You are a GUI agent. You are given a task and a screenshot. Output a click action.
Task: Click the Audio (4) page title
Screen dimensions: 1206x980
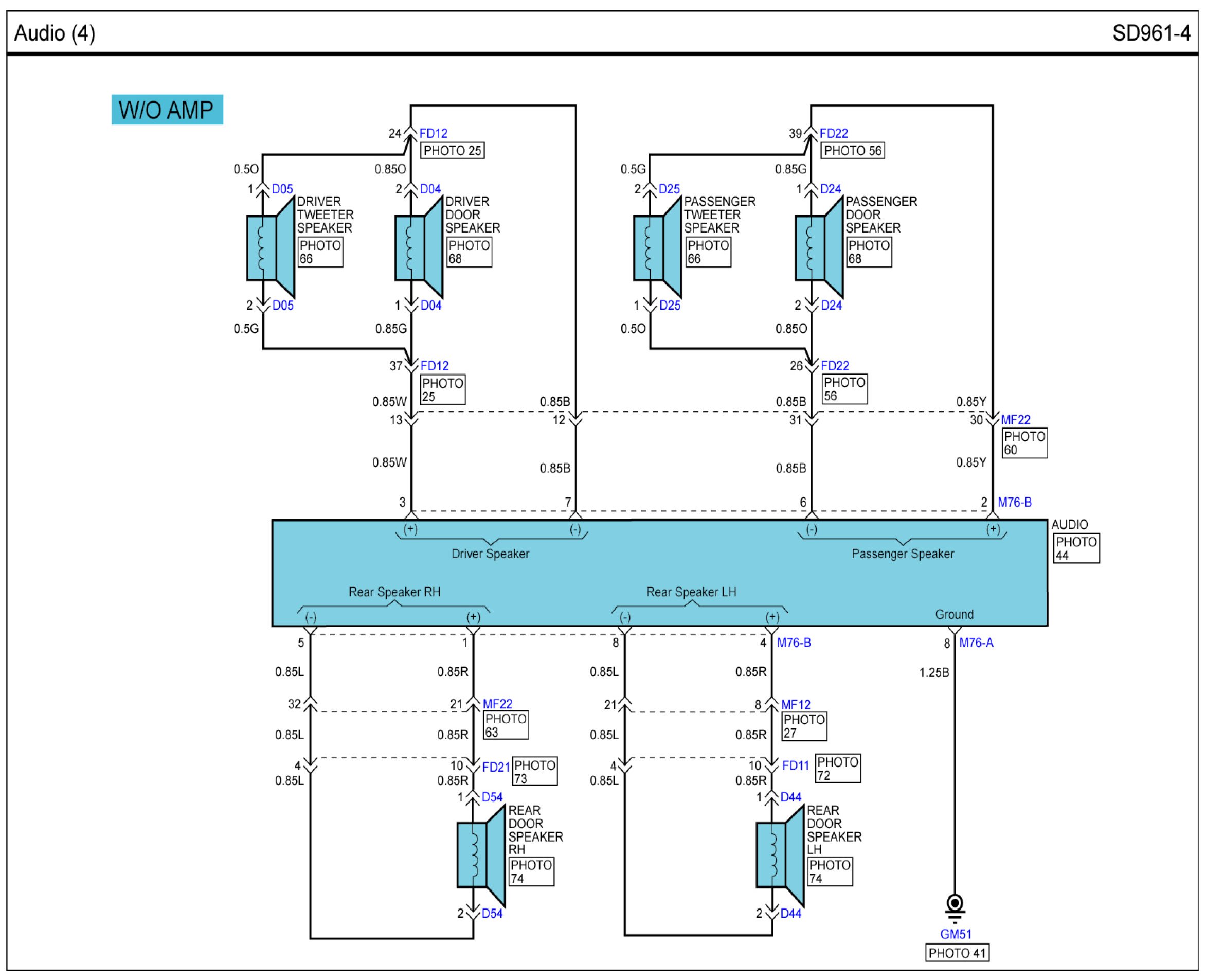pyautogui.click(x=55, y=33)
